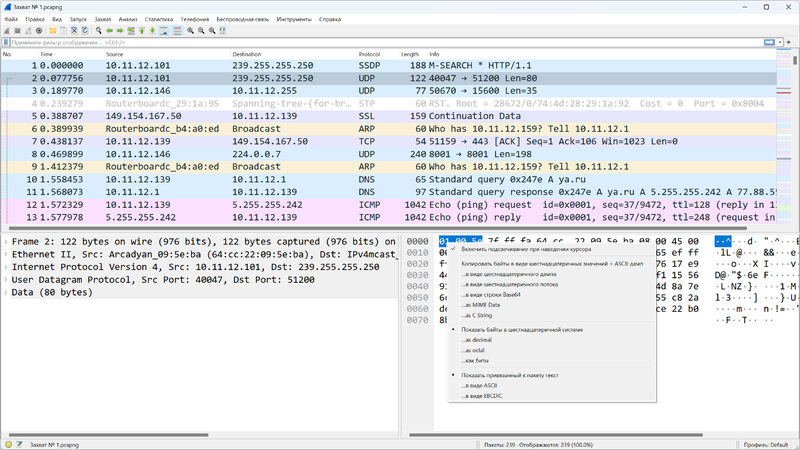Click into the display filter input field
Screen dimensions: 800x450
click(387, 42)
